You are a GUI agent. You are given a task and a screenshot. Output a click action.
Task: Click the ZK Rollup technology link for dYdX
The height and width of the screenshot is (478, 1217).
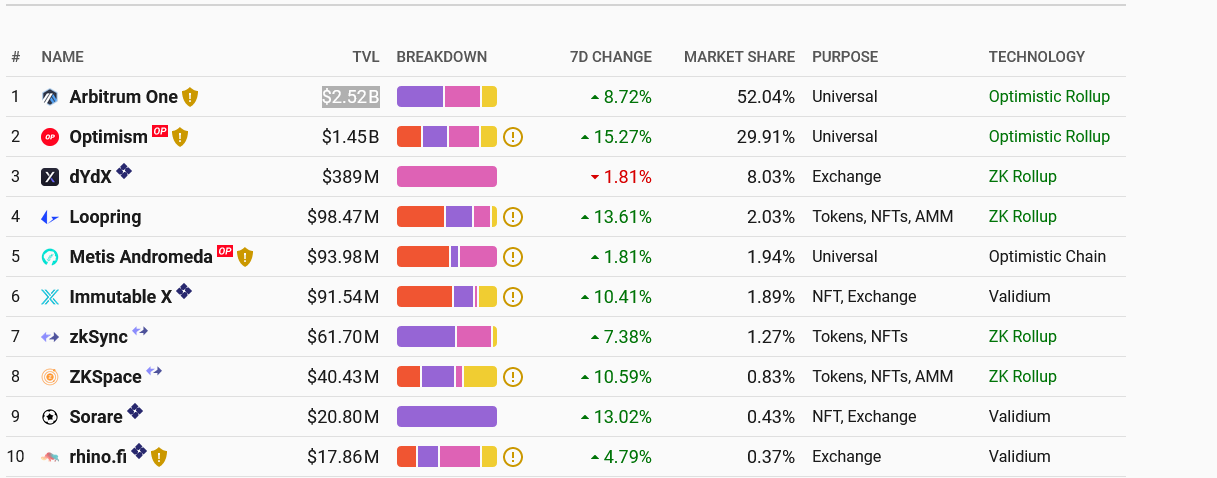click(x=1022, y=177)
